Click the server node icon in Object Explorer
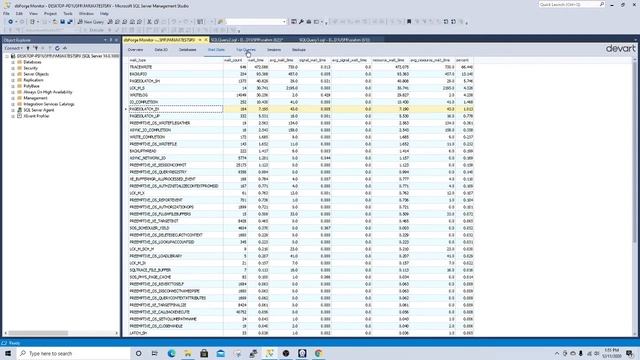Image resolution: width=640 pixels, height=360 pixels. pos(13,56)
